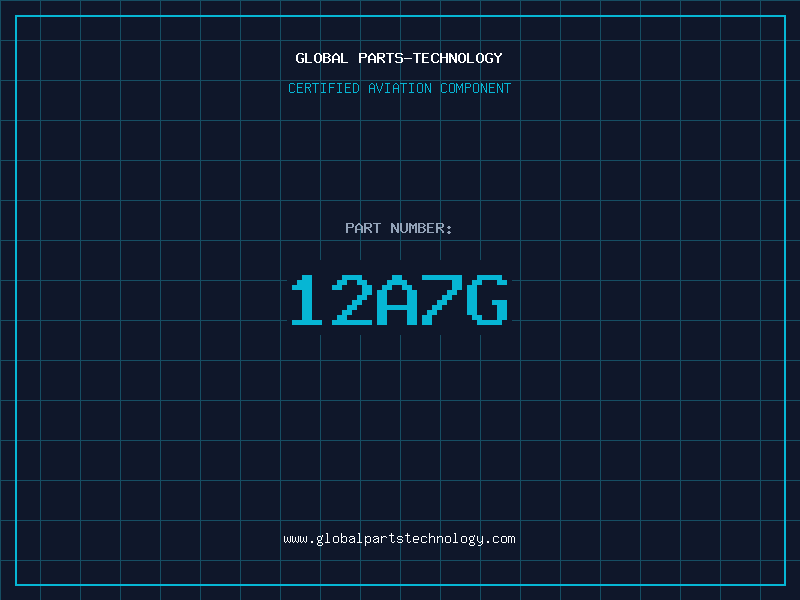Viewport: 800px width, 600px height.
Task: Select the part number 12A7G
Action: coord(399,299)
